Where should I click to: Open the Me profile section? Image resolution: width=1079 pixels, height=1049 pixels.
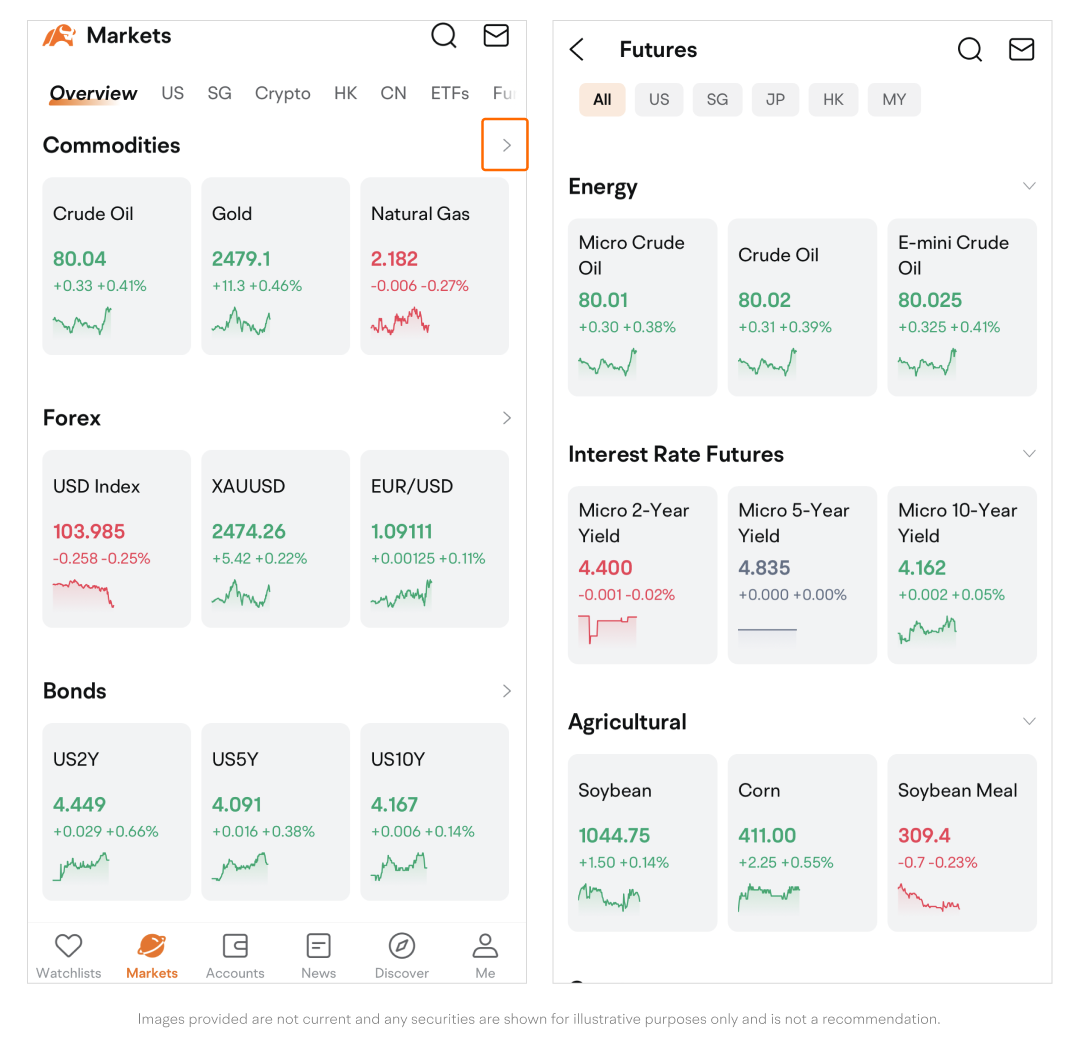click(485, 955)
